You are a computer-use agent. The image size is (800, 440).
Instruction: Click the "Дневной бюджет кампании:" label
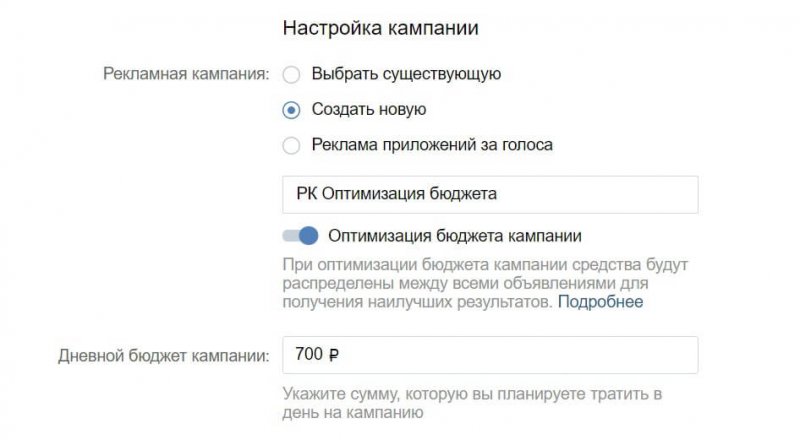tap(163, 355)
